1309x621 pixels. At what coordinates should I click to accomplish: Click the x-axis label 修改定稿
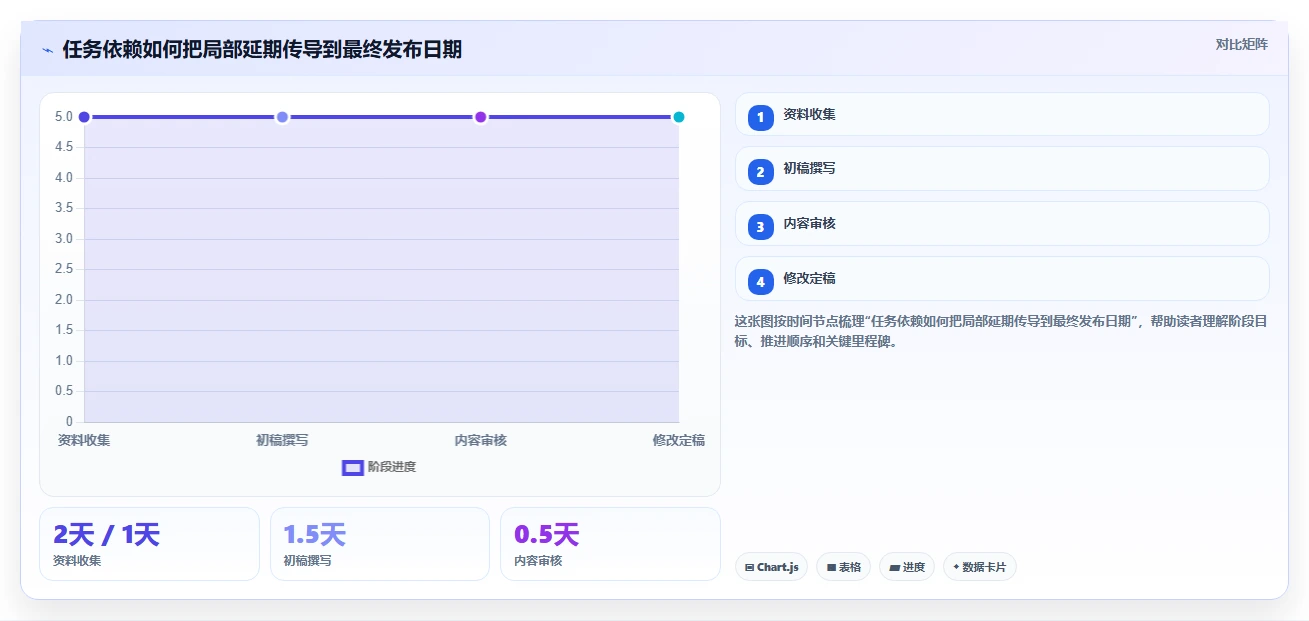(679, 440)
